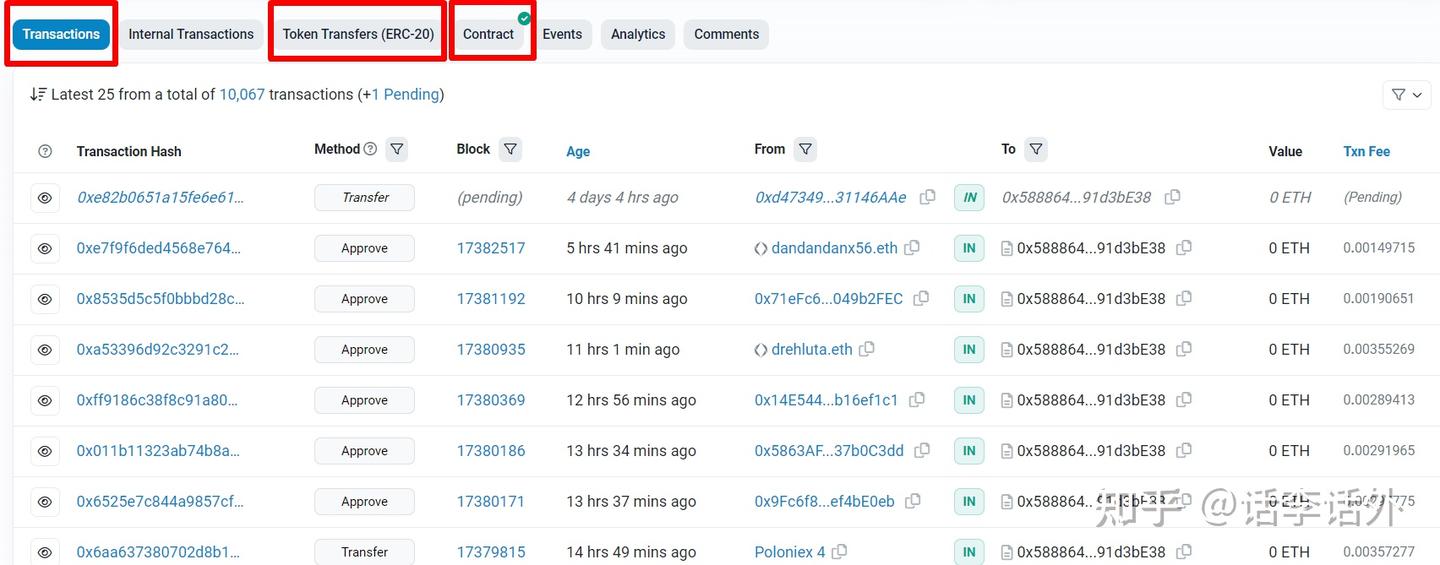Open transaction hash 0x6aa637380702d8b1
The image size is (1440, 565).
(158, 552)
